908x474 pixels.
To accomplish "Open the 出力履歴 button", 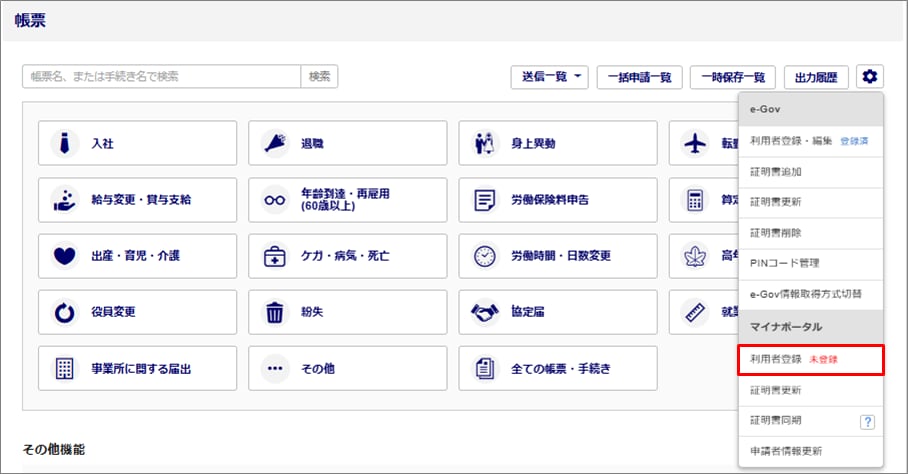I will [x=816, y=76].
